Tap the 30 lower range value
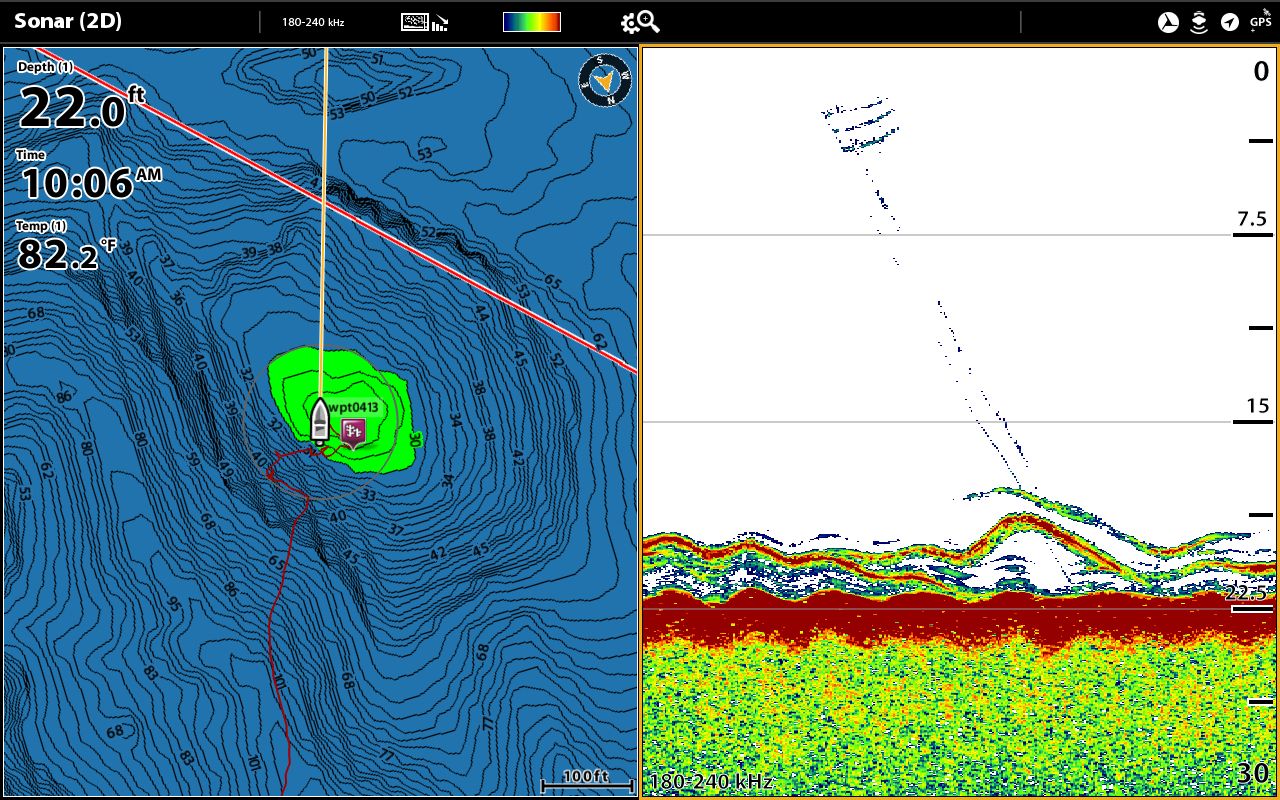Image resolution: width=1280 pixels, height=800 pixels. (x=1253, y=773)
